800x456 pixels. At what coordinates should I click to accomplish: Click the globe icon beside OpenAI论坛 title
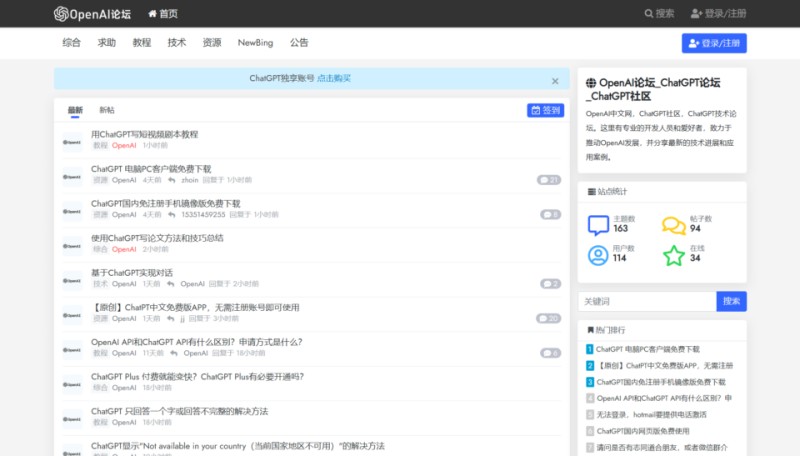pyautogui.click(x=591, y=83)
